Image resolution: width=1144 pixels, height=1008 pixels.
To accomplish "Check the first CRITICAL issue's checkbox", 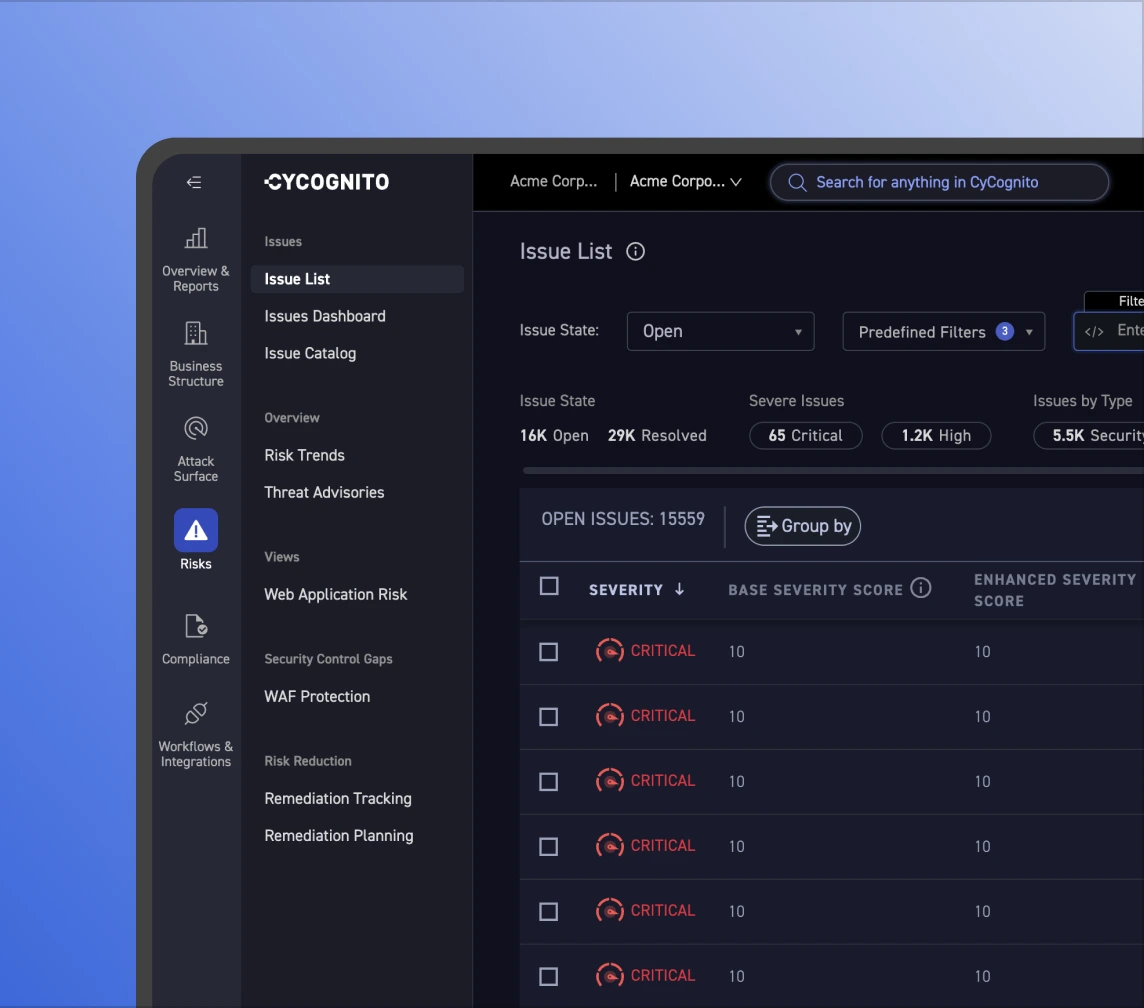I will (548, 651).
